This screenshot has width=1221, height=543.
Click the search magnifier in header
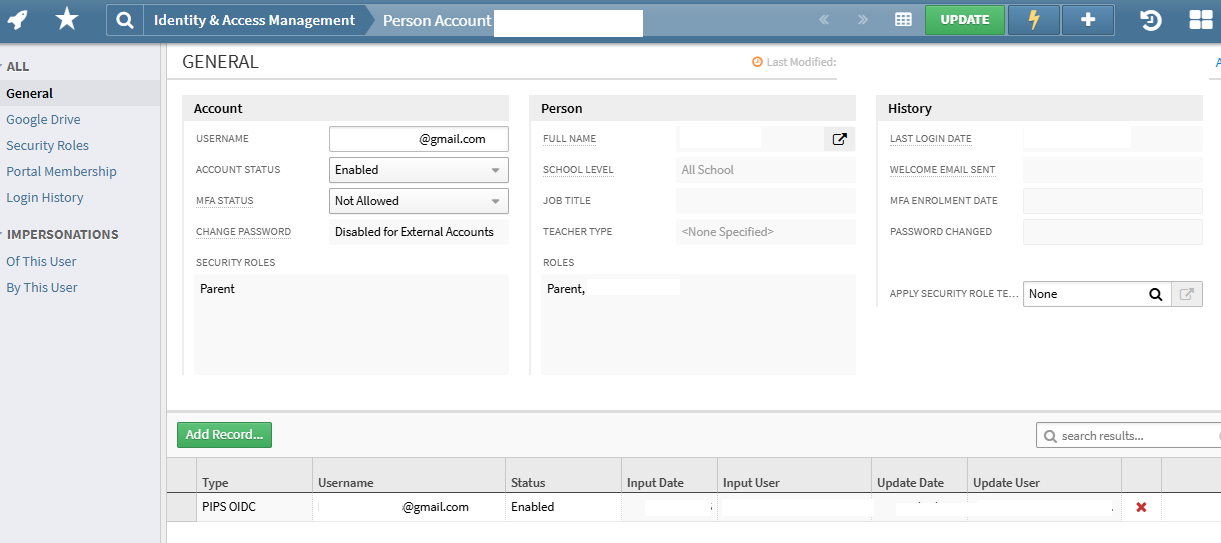pos(124,20)
